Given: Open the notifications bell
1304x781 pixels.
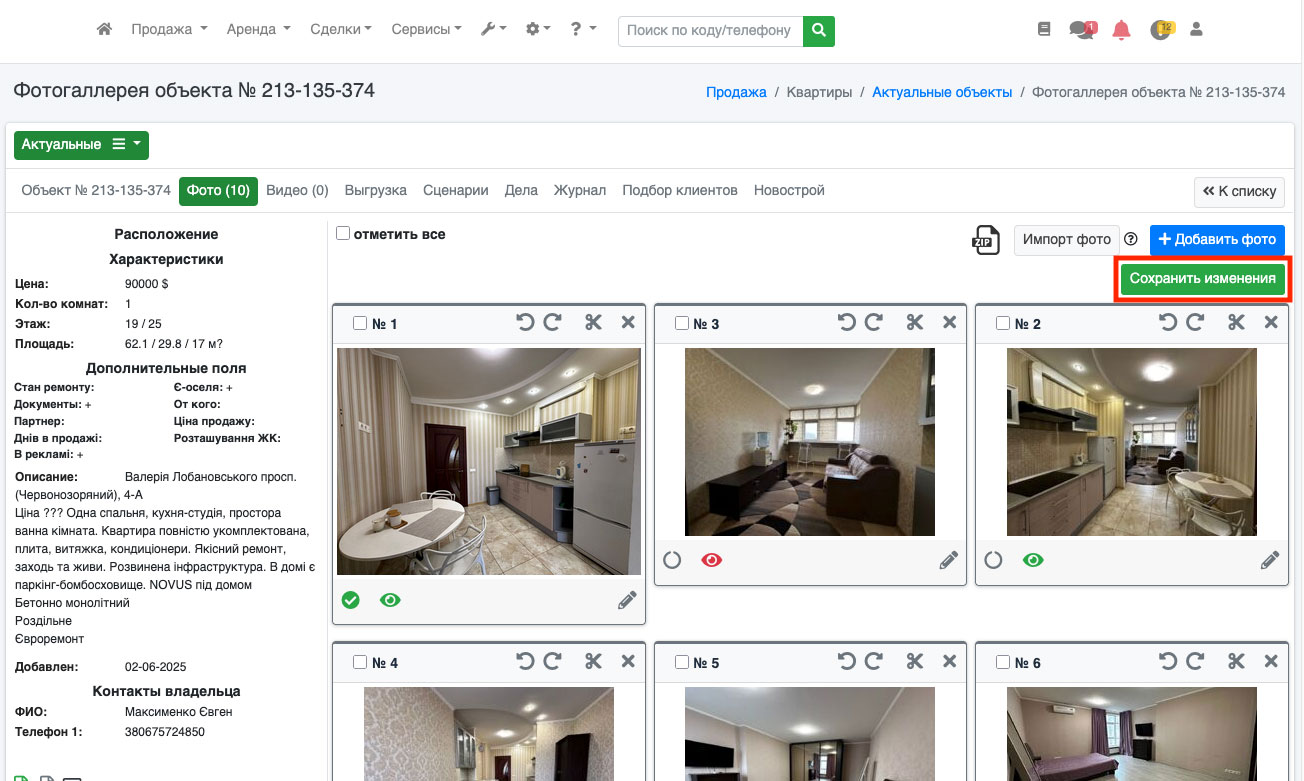Looking at the screenshot, I should [x=1121, y=30].
